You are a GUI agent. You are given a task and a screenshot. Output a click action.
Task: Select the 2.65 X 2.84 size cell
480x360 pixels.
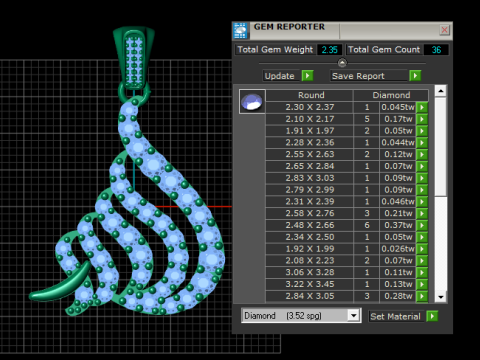pos(309,166)
